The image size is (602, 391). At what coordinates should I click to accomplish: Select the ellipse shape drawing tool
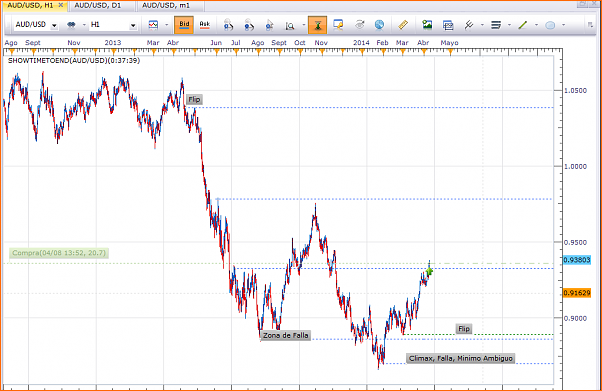tap(550, 25)
